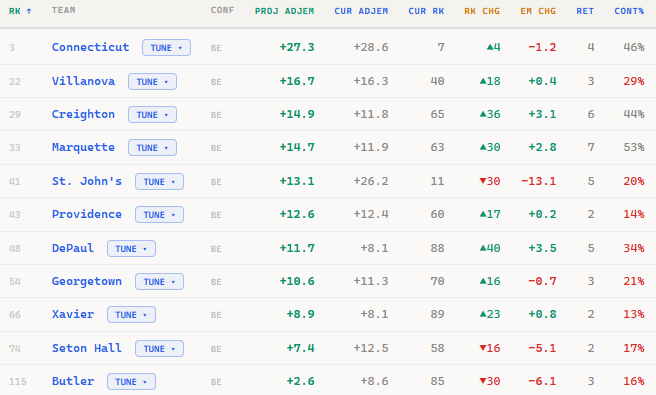Open the Xavier team link
This screenshot has width=656, height=395.
[x=73, y=314]
